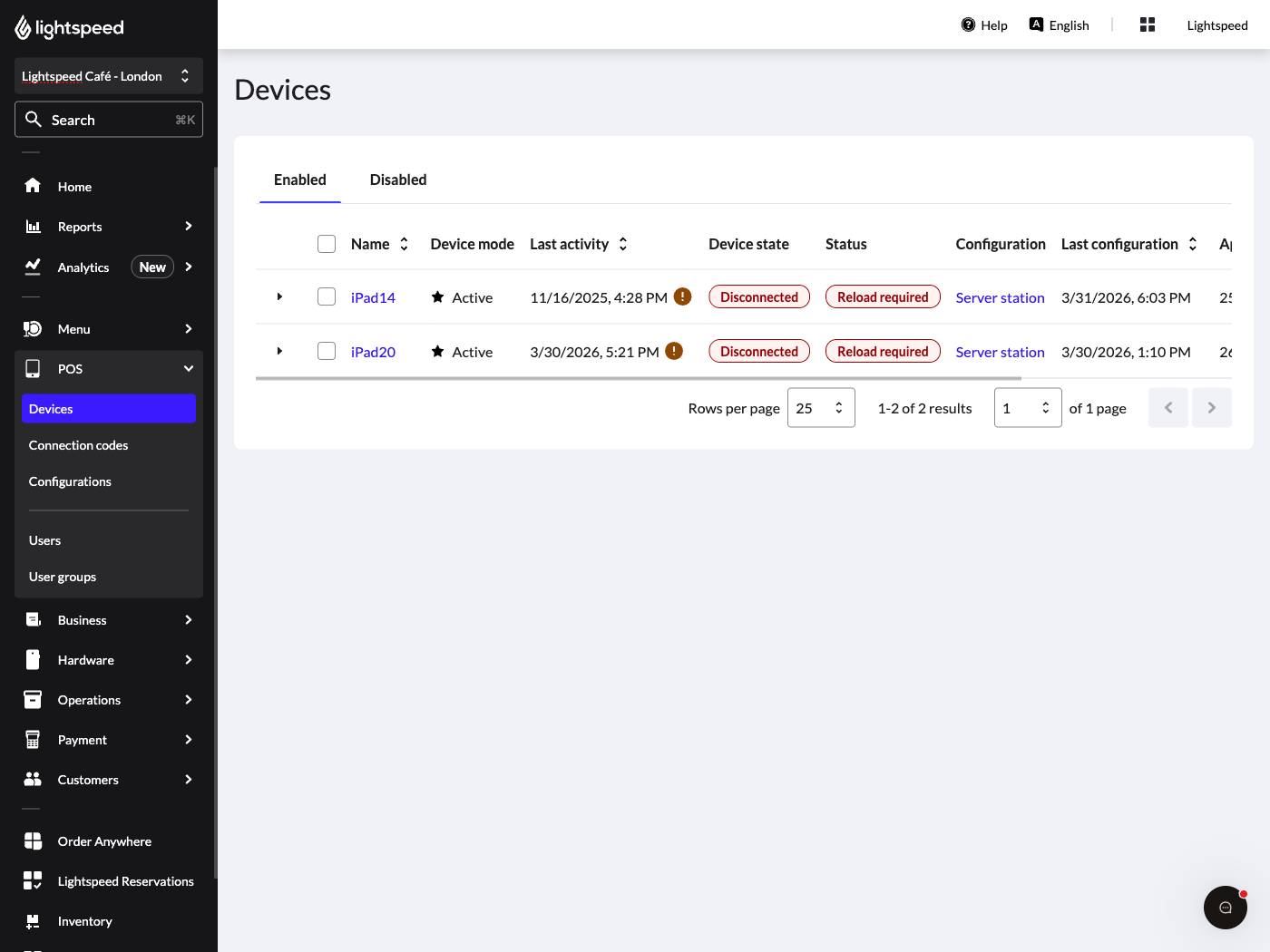
Task: Click the apps grid icon near Lightspeed
Action: 1147,24
